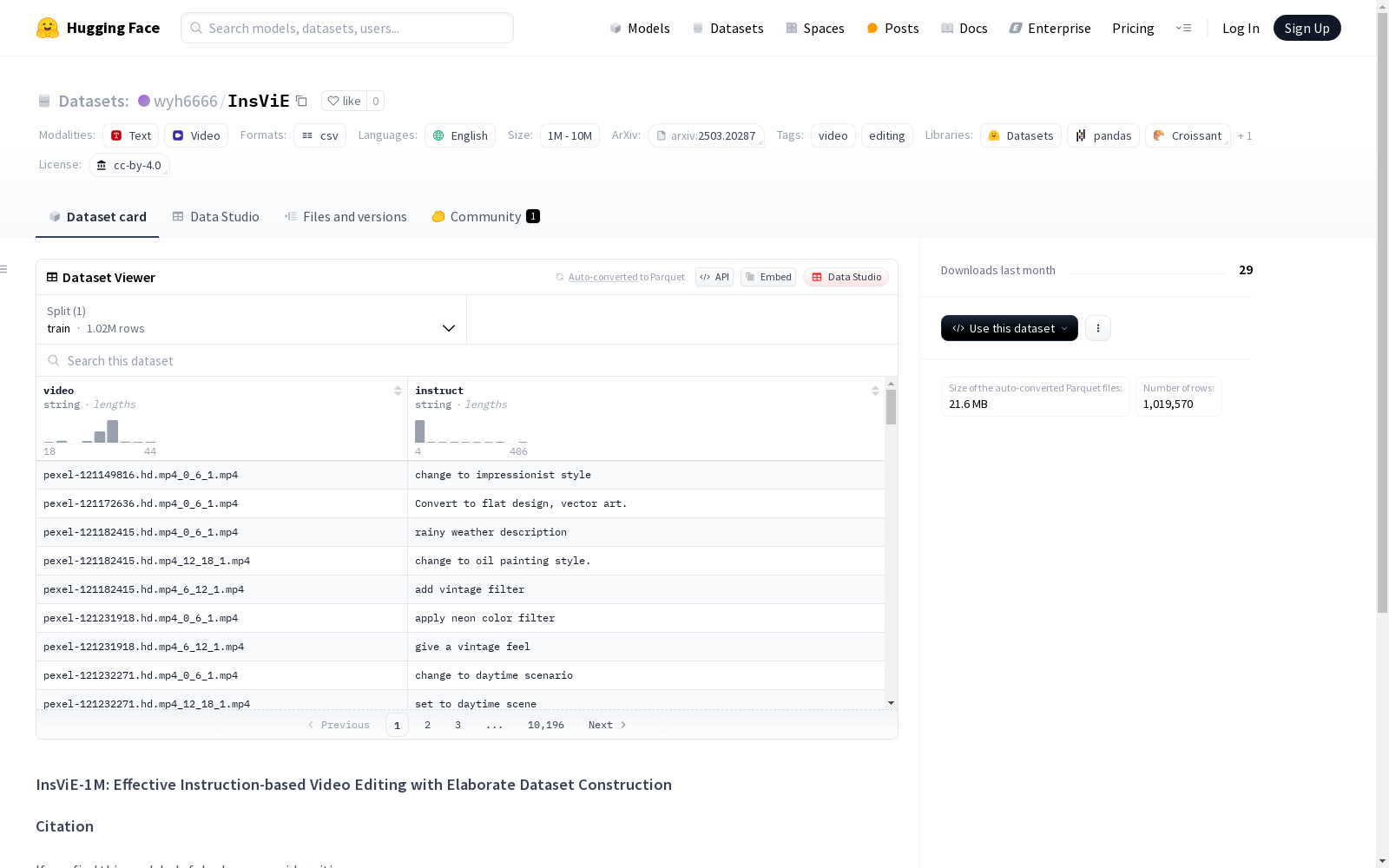The height and width of the screenshot is (868, 1389).
Task: Select the English language tag
Action: [460, 135]
